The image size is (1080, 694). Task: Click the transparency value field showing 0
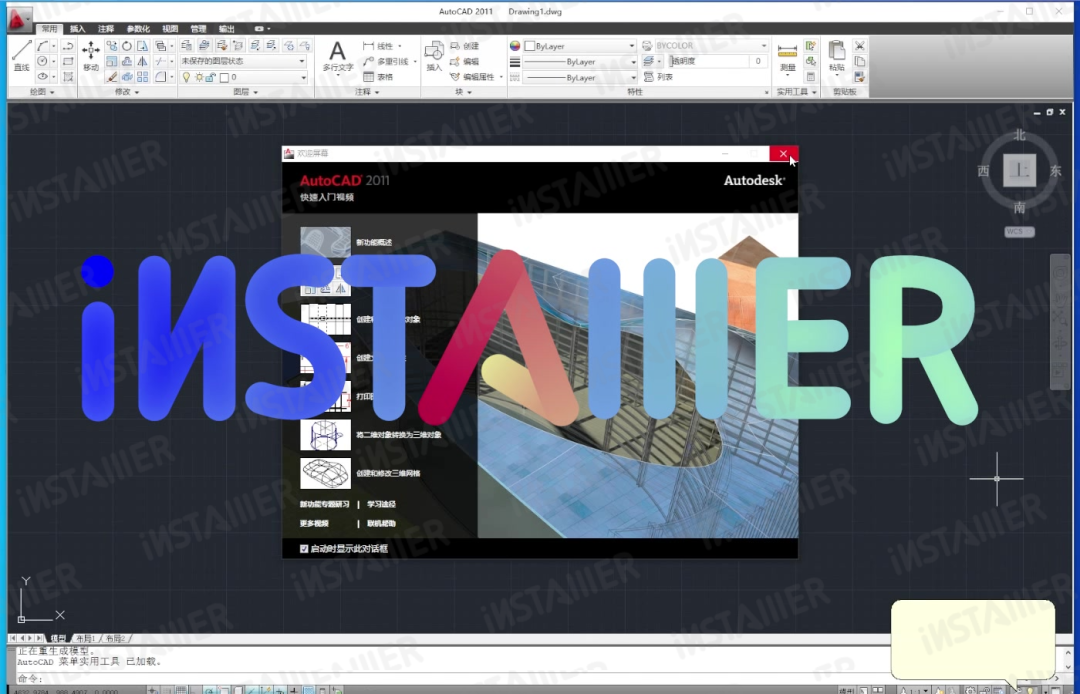pos(758,61)
